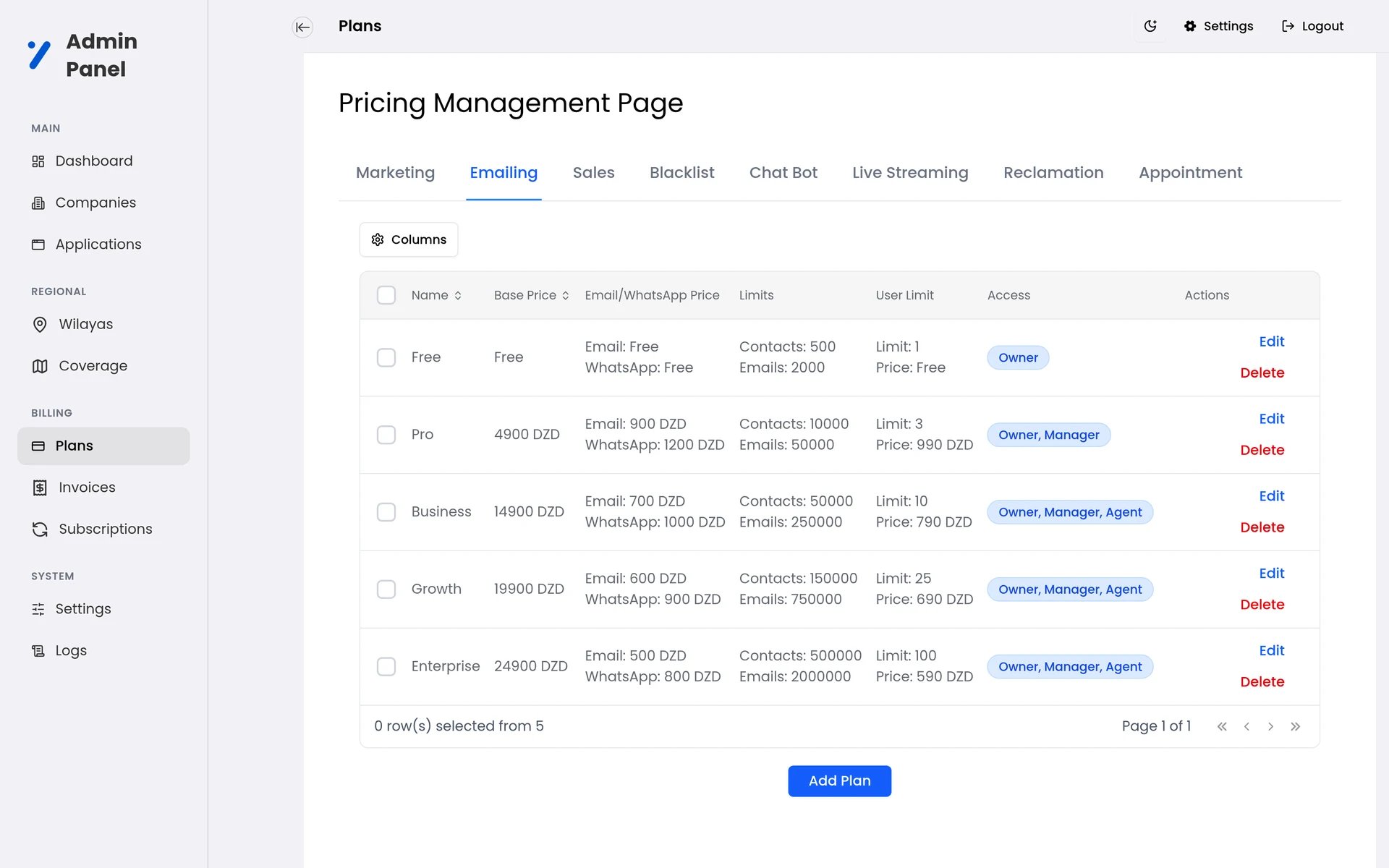Image resolution: width=1389 pixels, height=868 pixels.
Task: Click the gear icon on the Columns button
Action: pyautogui.click(x=378, y=239)
